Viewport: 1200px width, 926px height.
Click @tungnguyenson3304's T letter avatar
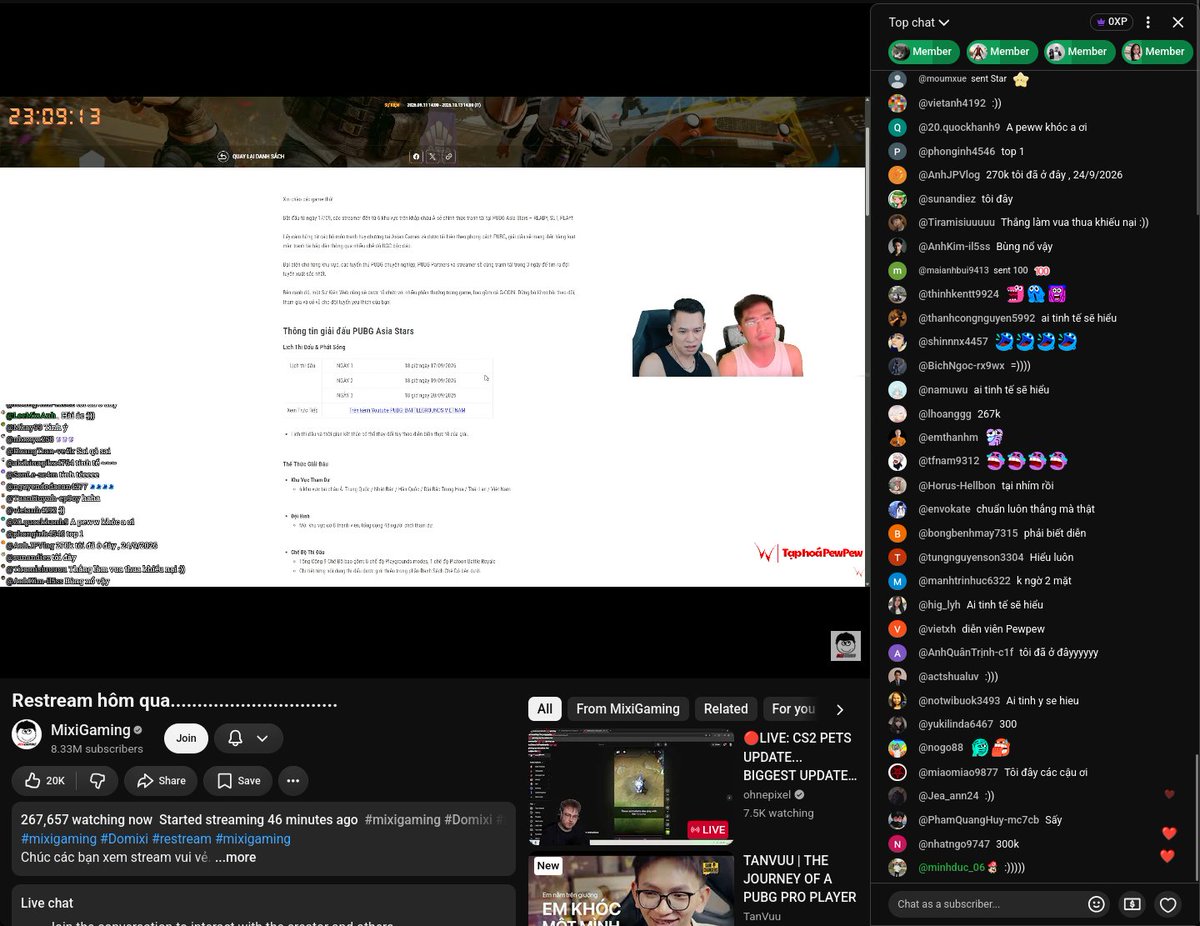click(898, 557)
